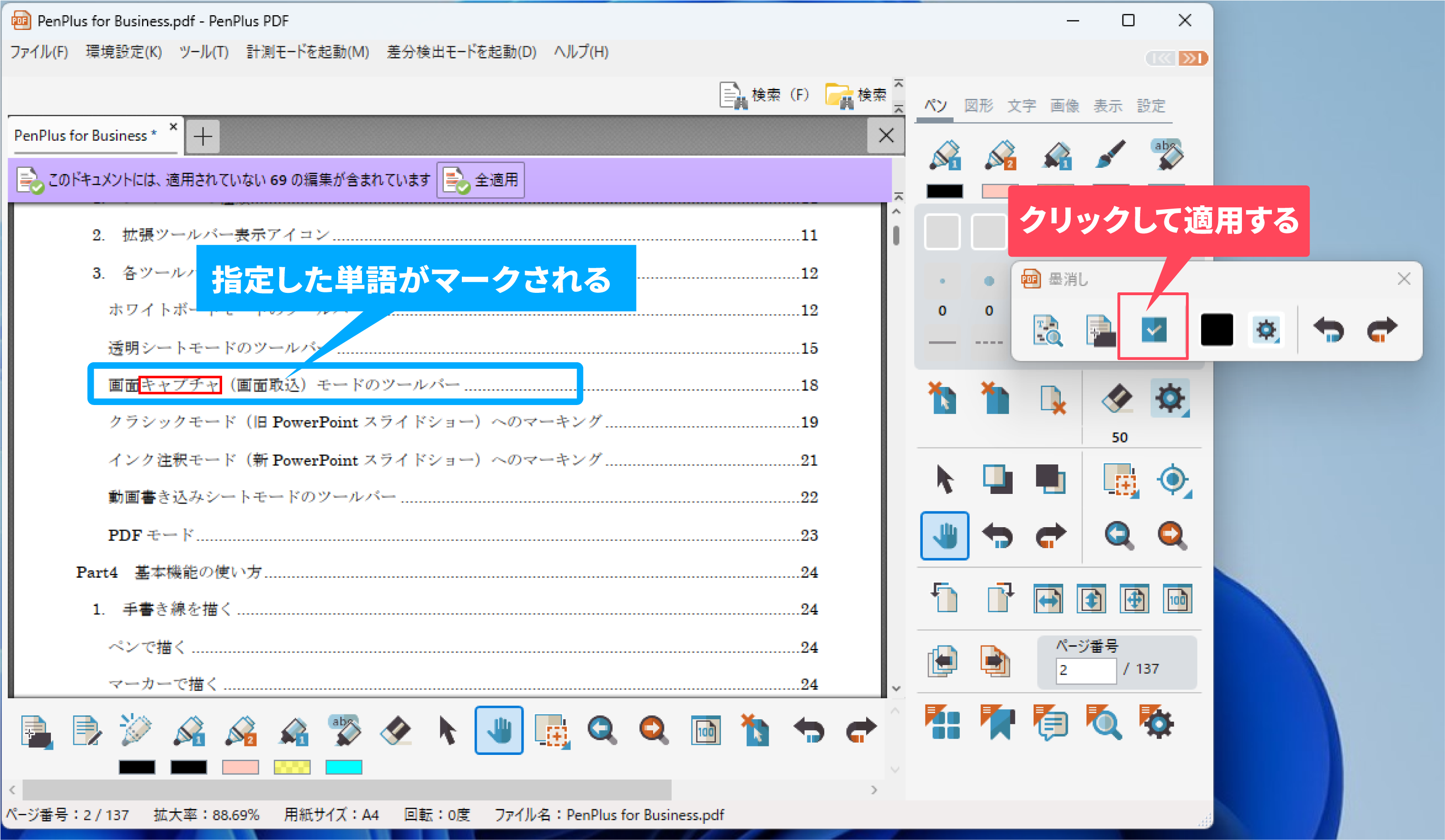This screenshot has height=840, width=1445.
Task: Click the folder 検索 button
Action: (x=856, y=95)
